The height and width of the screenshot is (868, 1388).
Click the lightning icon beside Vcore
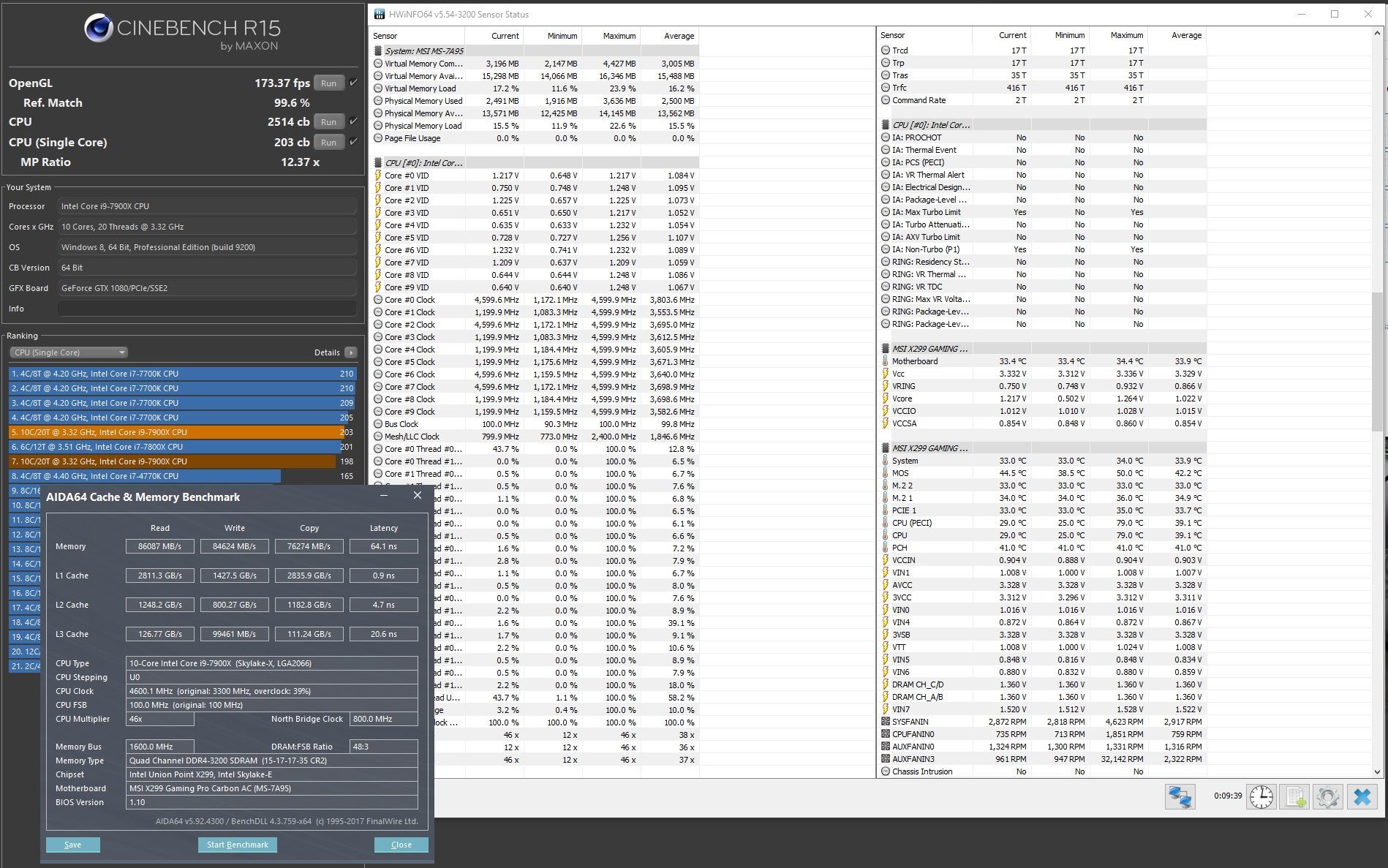885,399
